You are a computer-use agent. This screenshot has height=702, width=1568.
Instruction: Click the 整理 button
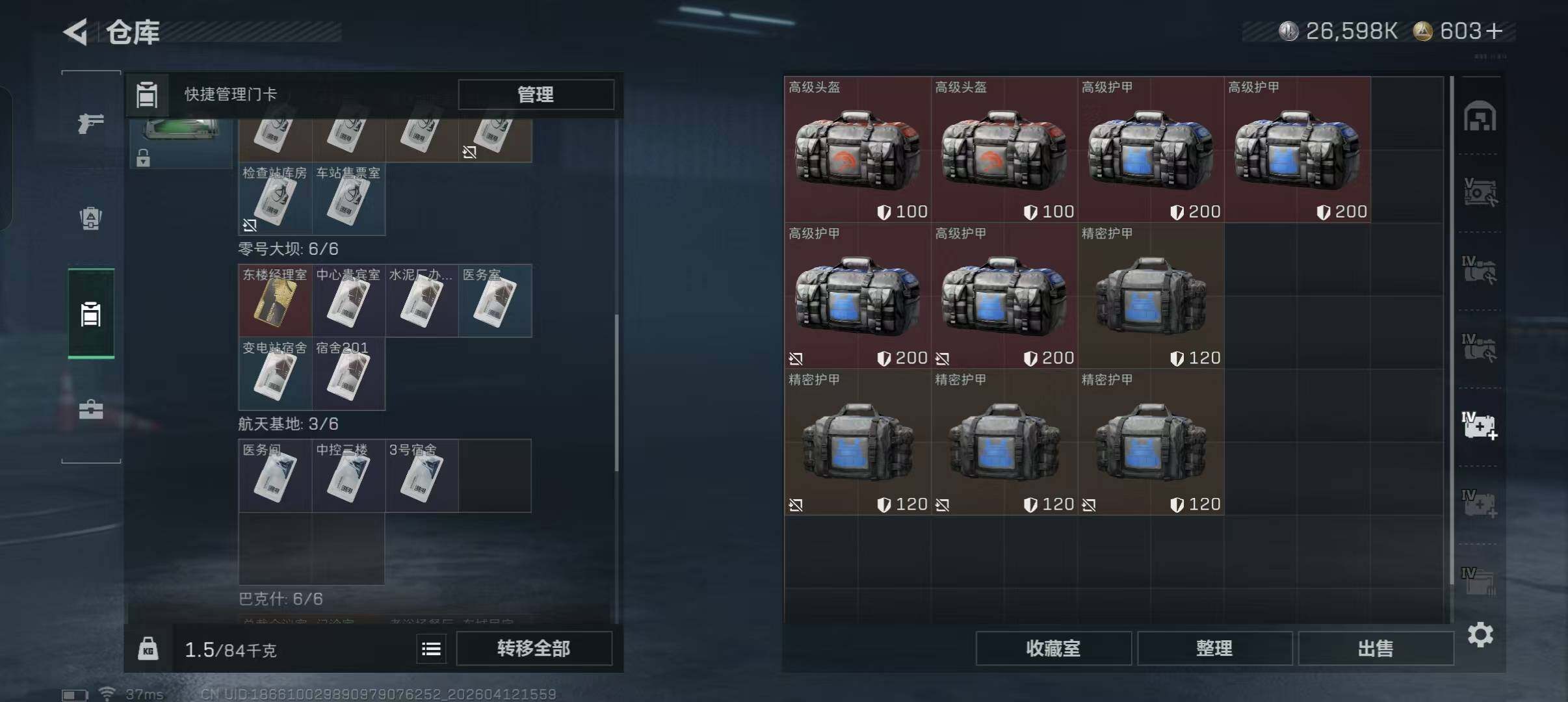tap(1214, 648)
